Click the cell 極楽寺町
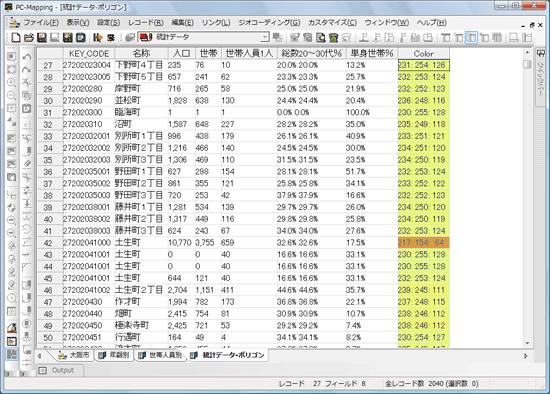Screen dimensions: 550x394 [x=141, y=326]
